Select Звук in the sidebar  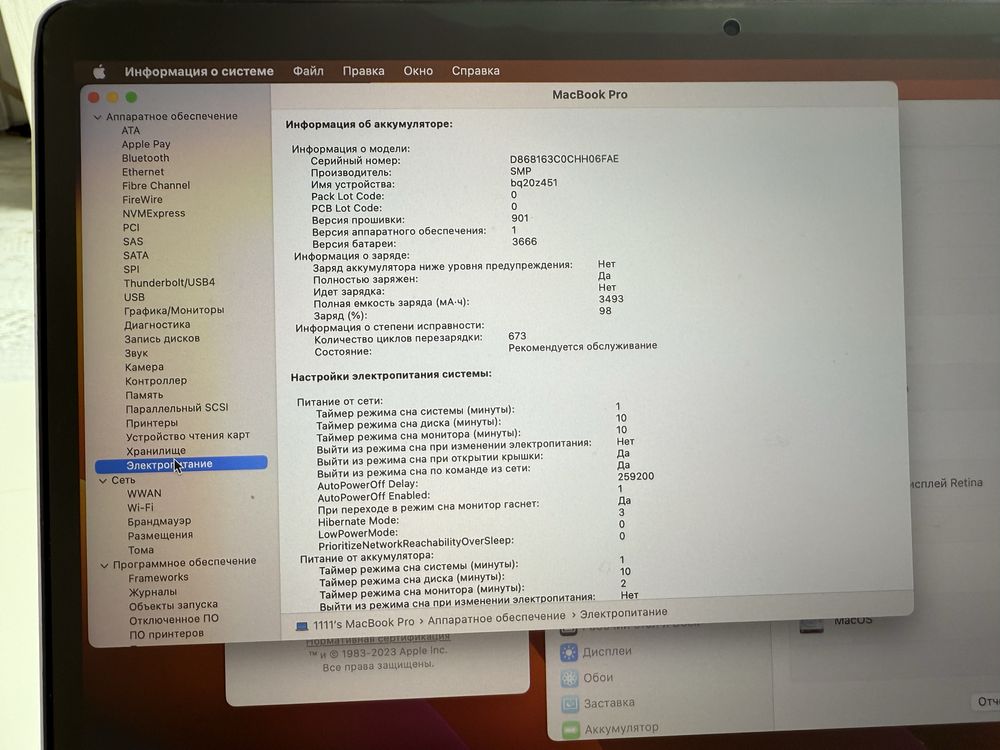136,353
